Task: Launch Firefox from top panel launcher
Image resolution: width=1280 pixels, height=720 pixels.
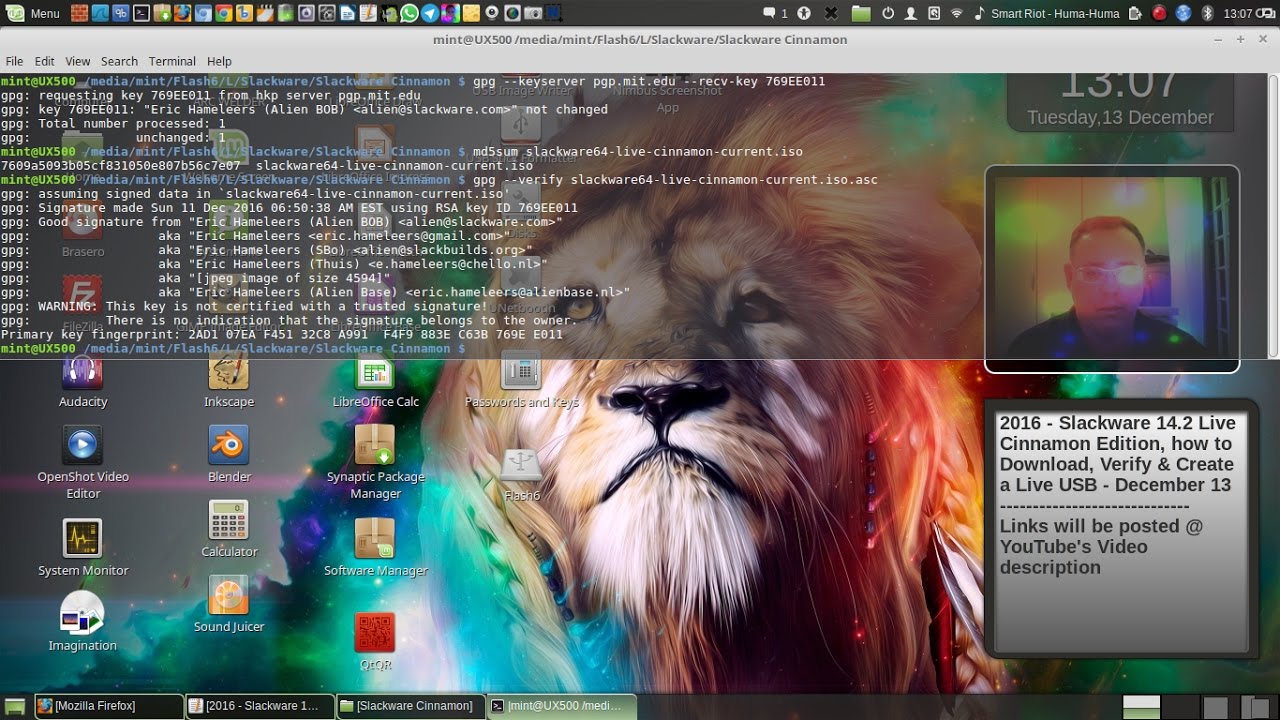Action: 183,13
